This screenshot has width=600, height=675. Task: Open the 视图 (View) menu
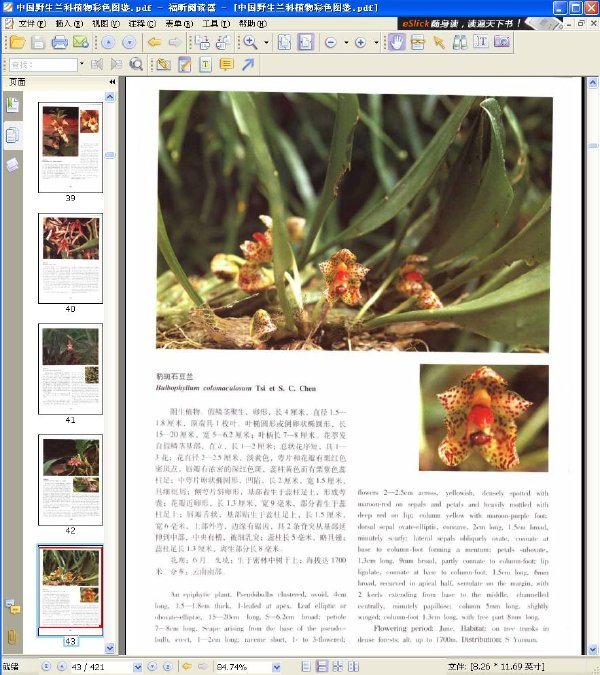pos(106,23)
